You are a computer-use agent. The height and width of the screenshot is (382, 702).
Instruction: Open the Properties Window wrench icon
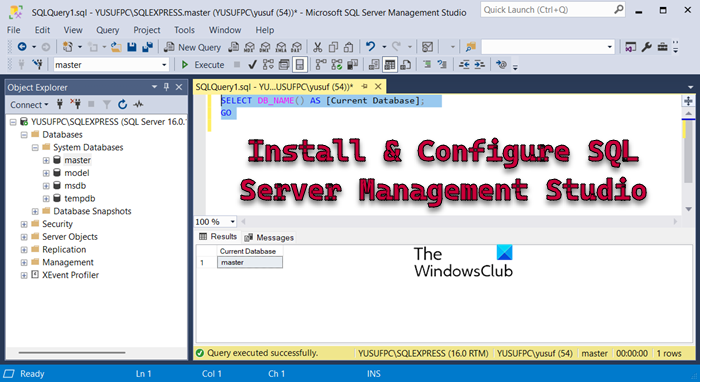click(646, 47)
